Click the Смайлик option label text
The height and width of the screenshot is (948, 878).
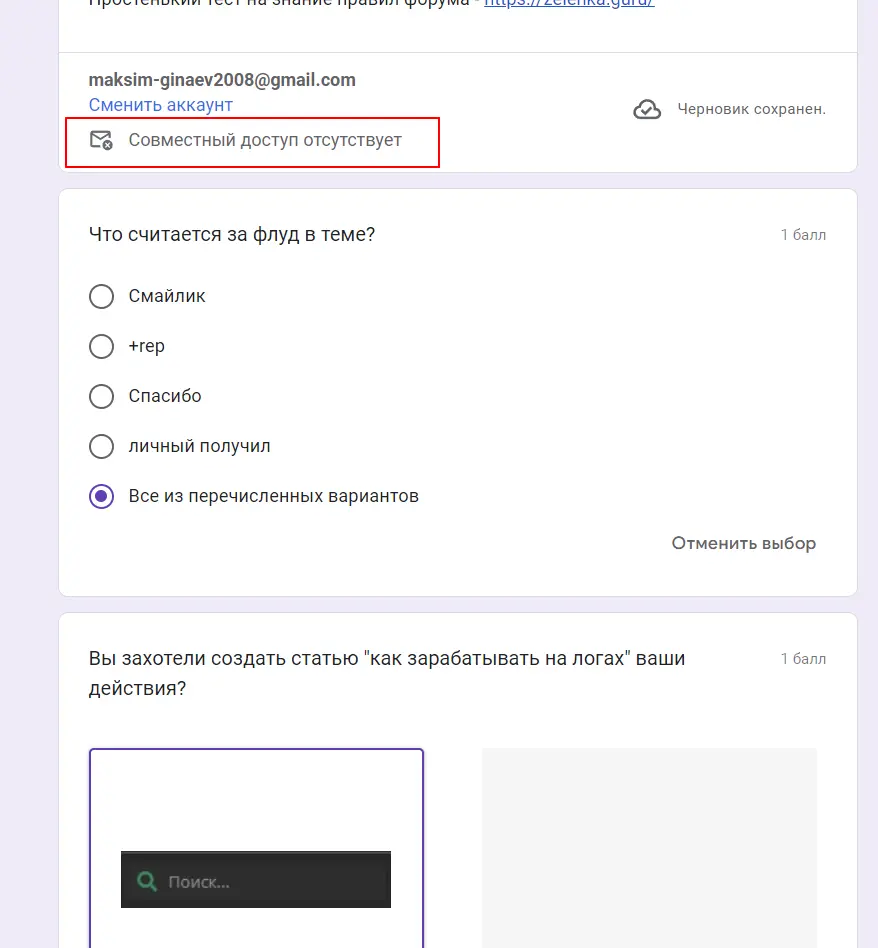click(167, 296)
